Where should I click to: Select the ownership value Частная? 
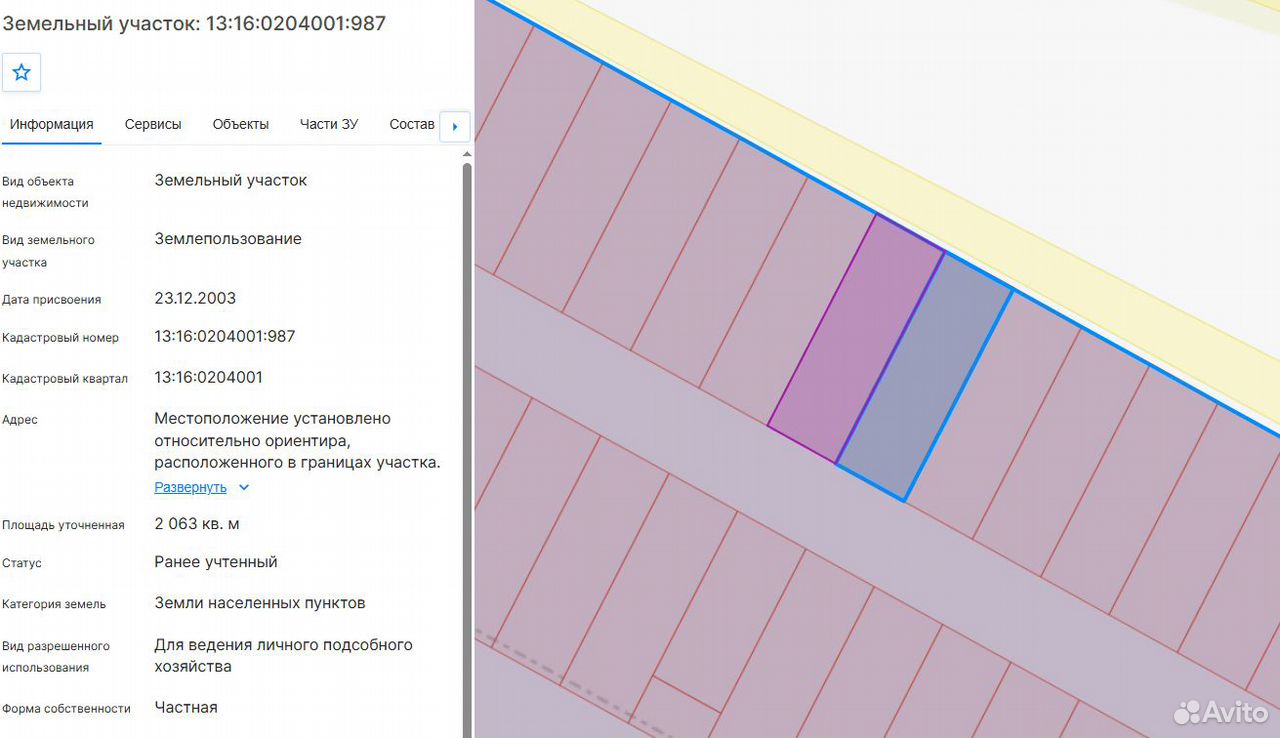(186, 707)
